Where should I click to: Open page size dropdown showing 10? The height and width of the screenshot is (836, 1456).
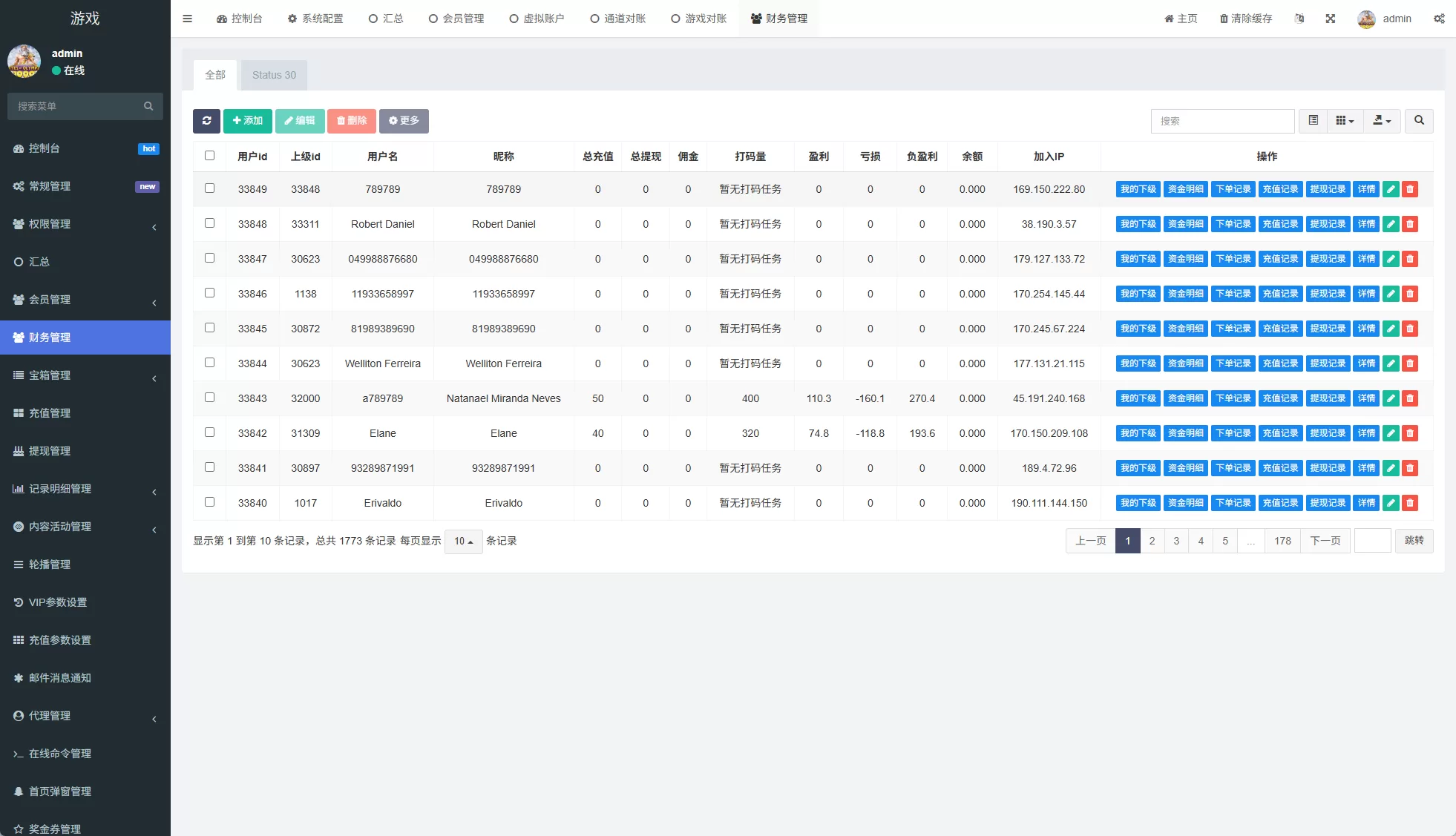[x=463, y=542]
